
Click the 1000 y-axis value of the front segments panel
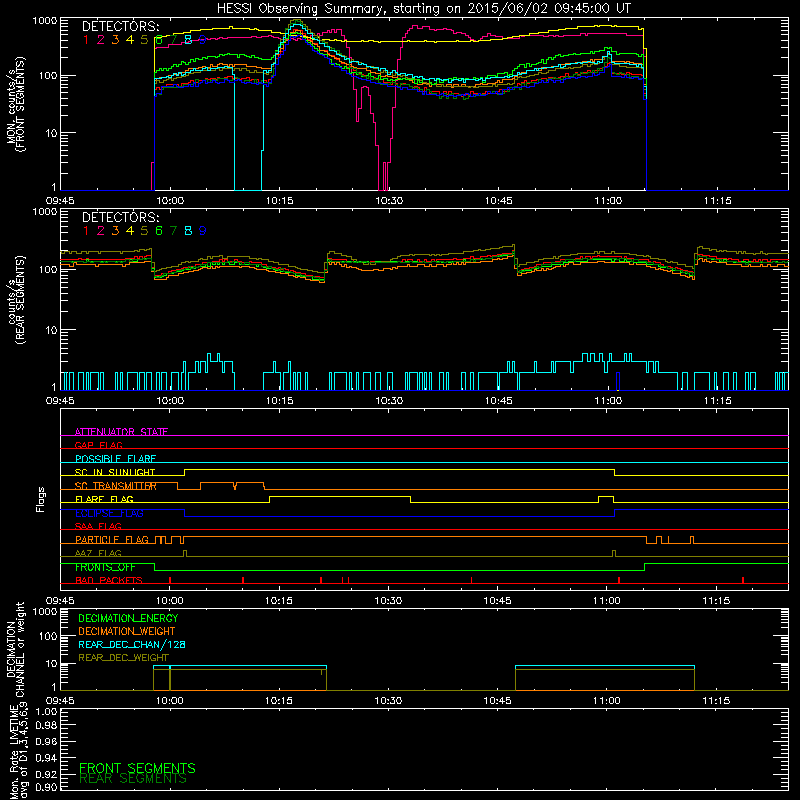[45, 21]
